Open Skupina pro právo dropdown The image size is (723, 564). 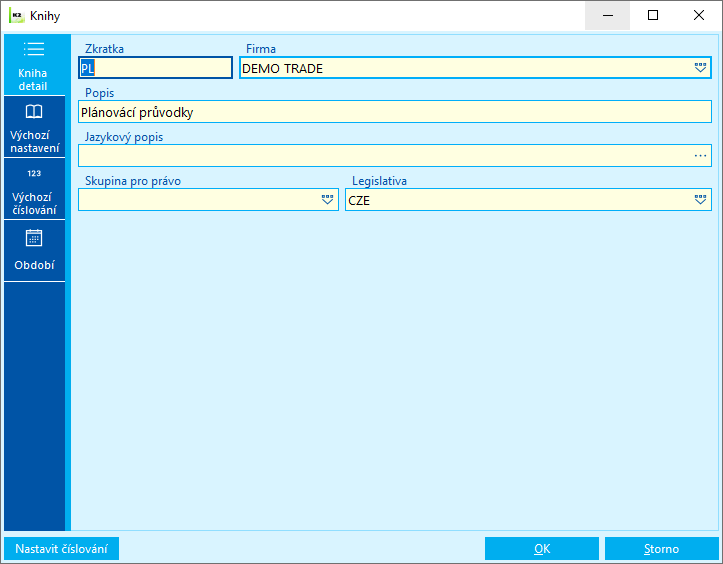(x=327, y=200)
